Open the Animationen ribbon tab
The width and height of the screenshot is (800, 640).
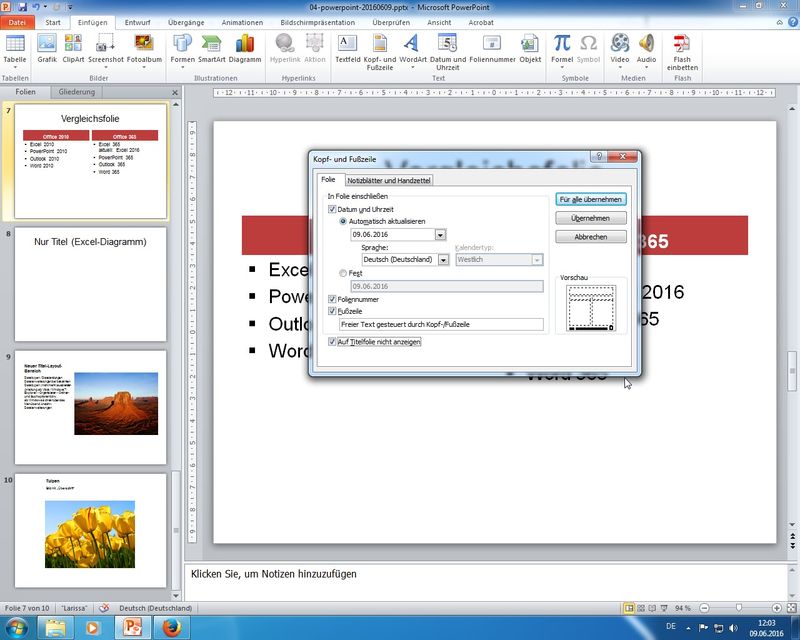[x=243, y=22]
